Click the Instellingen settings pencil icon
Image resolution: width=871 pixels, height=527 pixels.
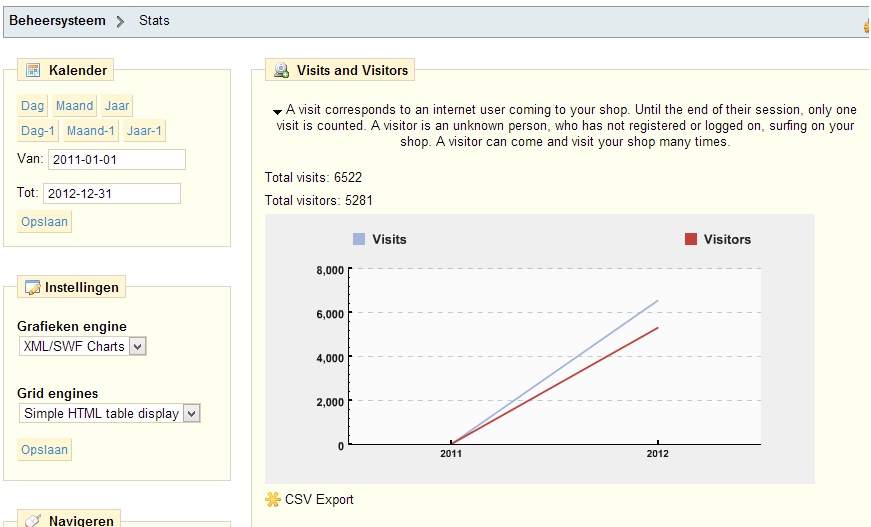33,287
